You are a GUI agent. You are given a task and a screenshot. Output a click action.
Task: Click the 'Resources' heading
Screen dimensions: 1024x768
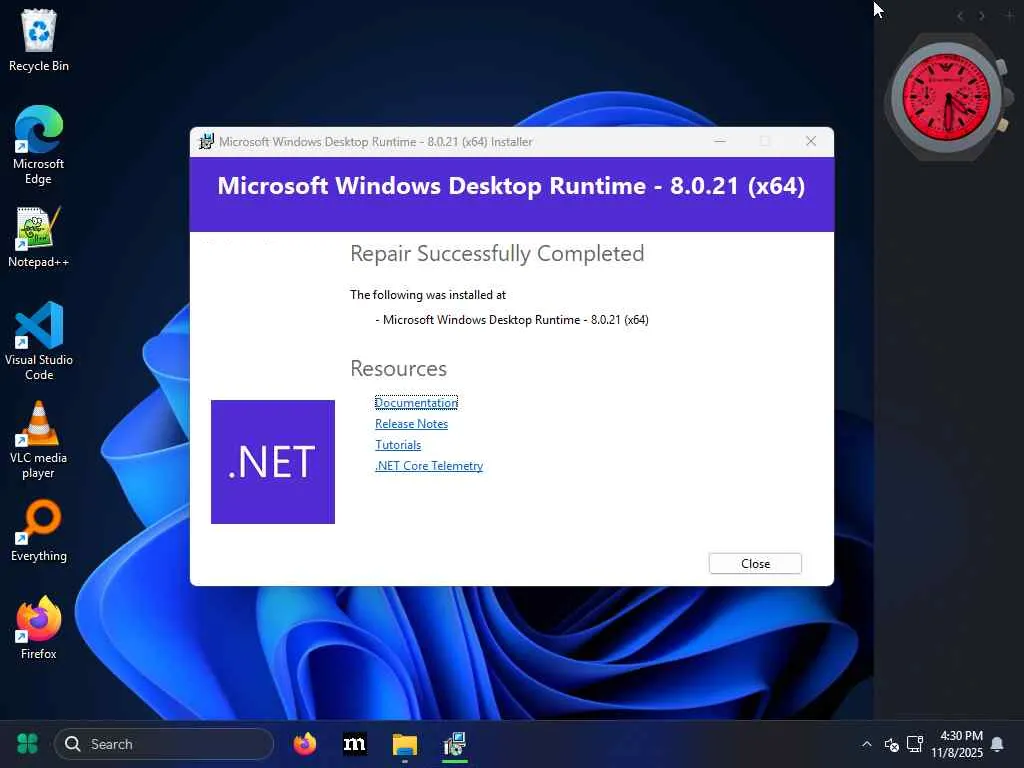click(x=398, y=369)
